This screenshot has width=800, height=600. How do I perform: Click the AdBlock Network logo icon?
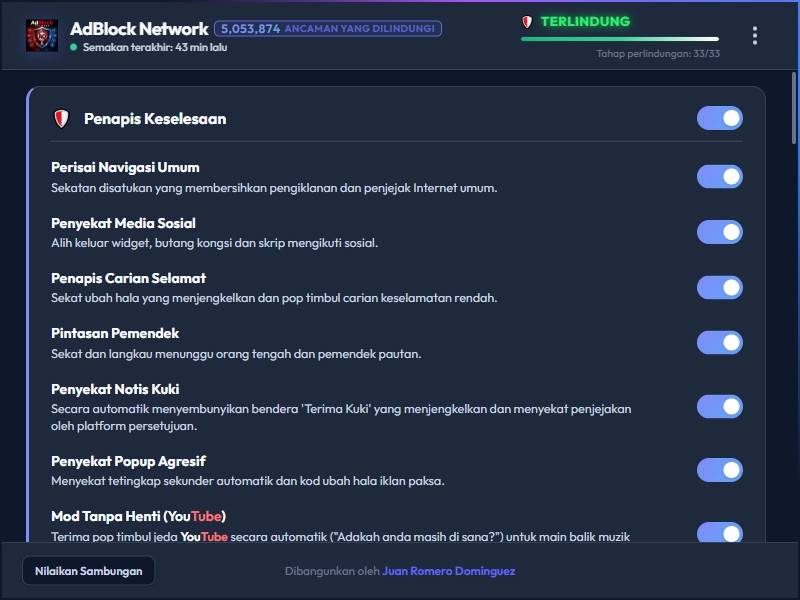point(42,36)
